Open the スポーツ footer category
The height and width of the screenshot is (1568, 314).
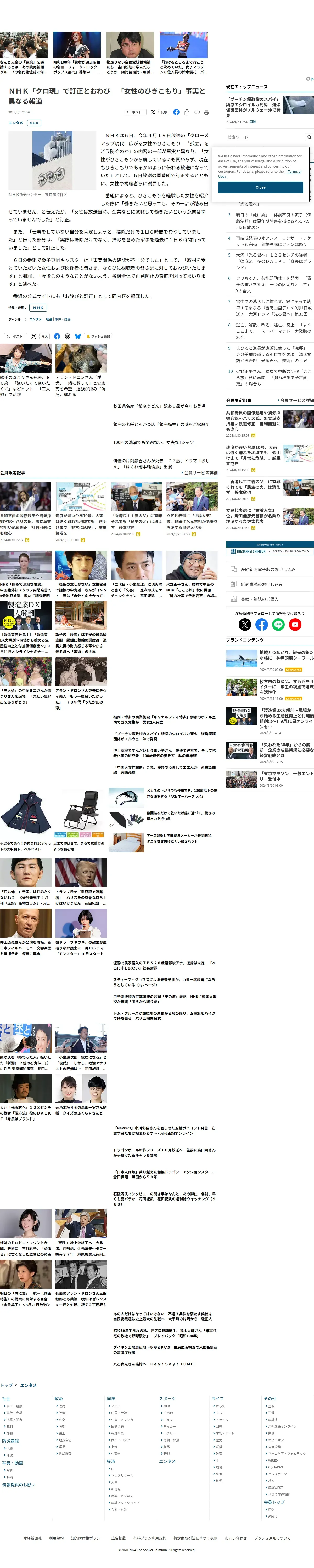pos(167,1399)
